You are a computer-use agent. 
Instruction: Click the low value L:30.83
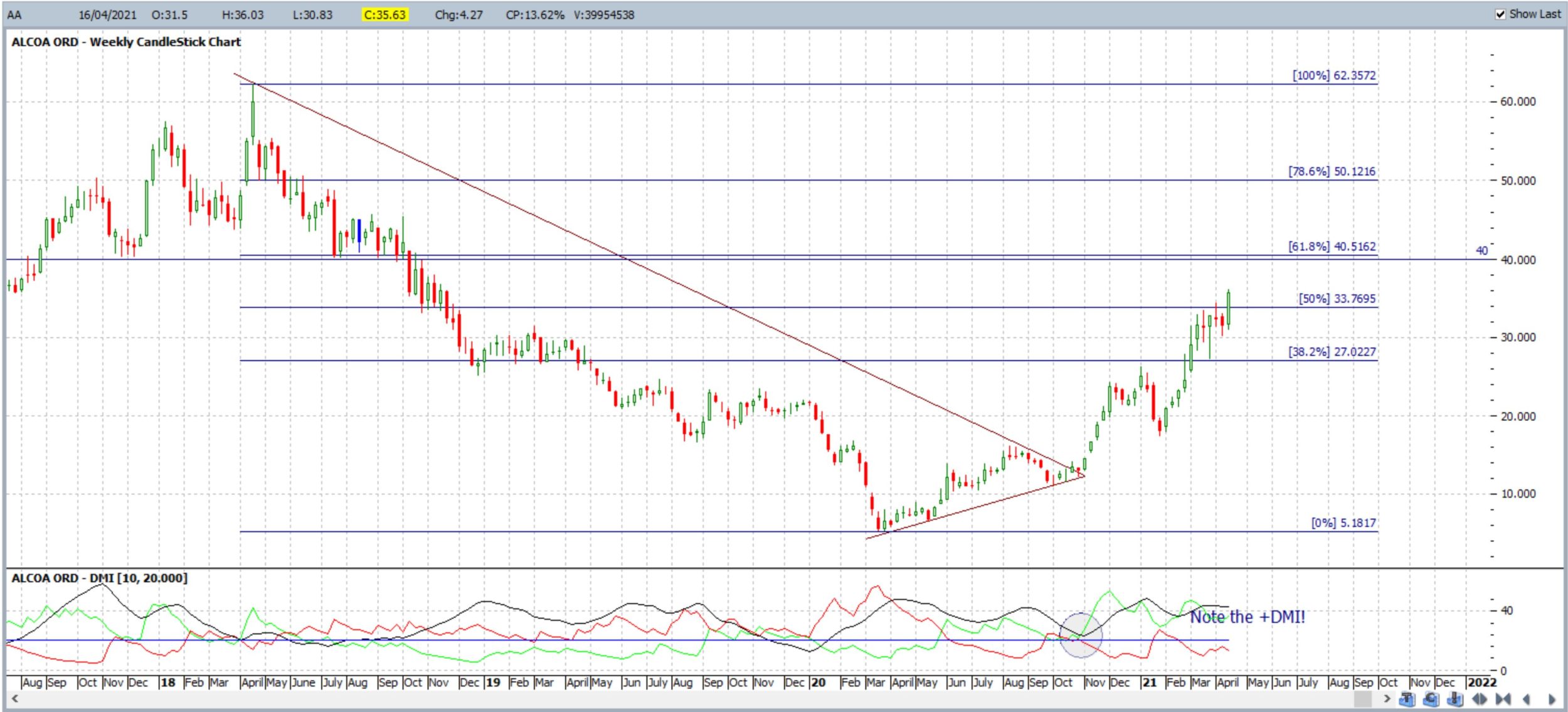coord(312,15)
